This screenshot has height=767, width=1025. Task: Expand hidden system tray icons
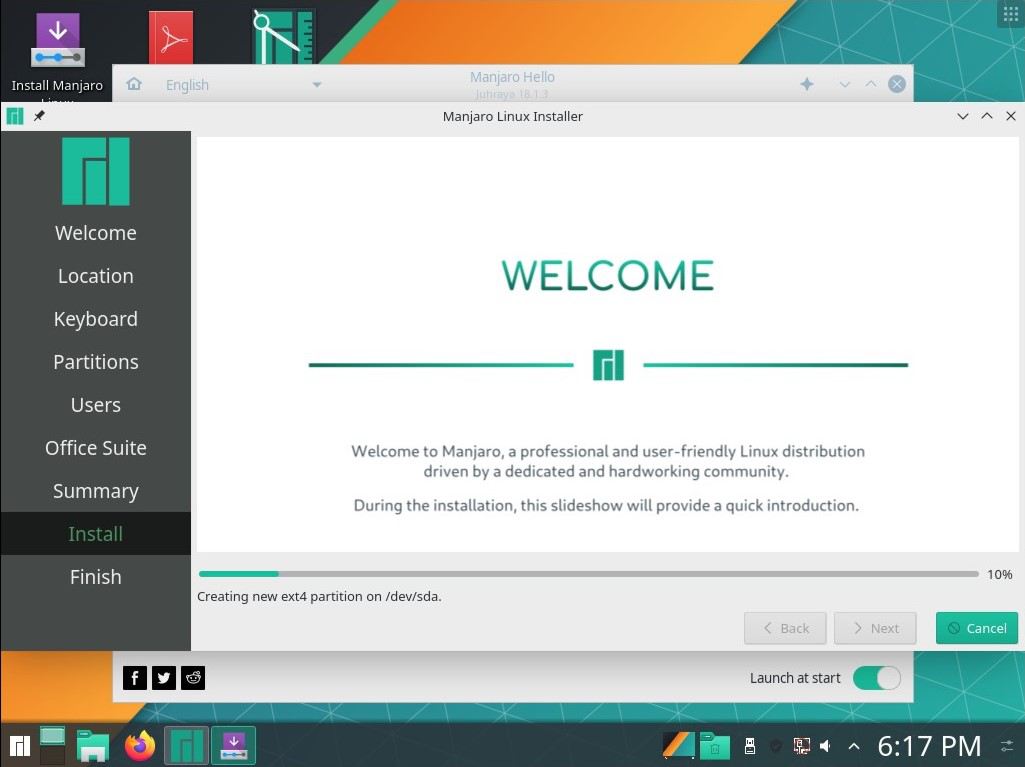click(x=854, y=745)
